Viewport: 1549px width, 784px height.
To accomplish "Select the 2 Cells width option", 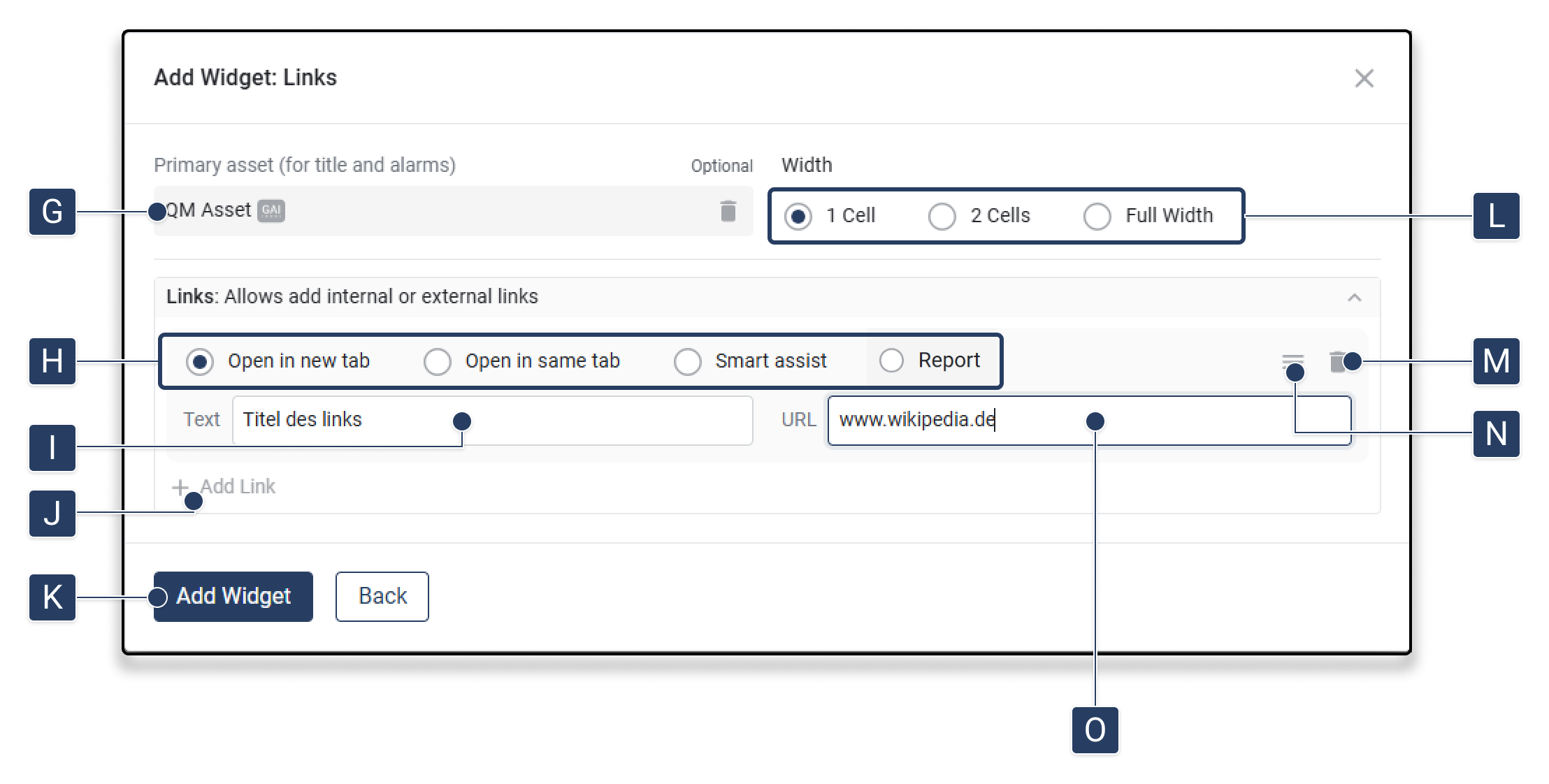I will coord(942,216).
